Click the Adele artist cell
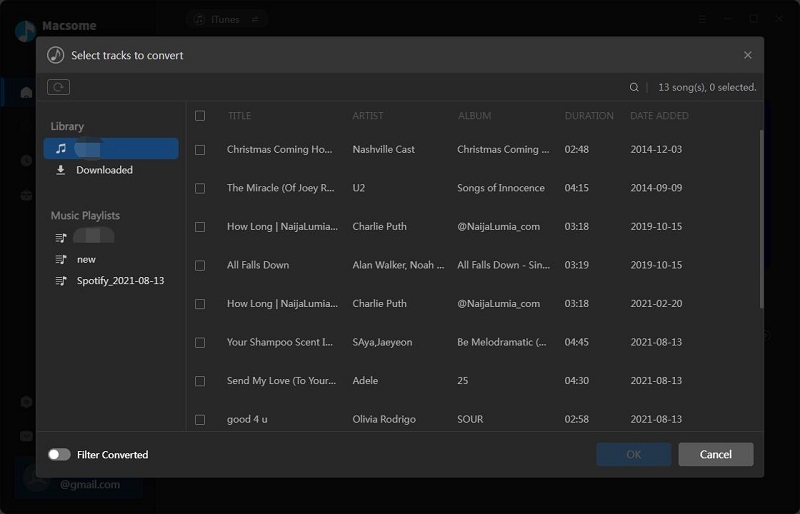Viewport: 800px width, 514px height. 365,380
